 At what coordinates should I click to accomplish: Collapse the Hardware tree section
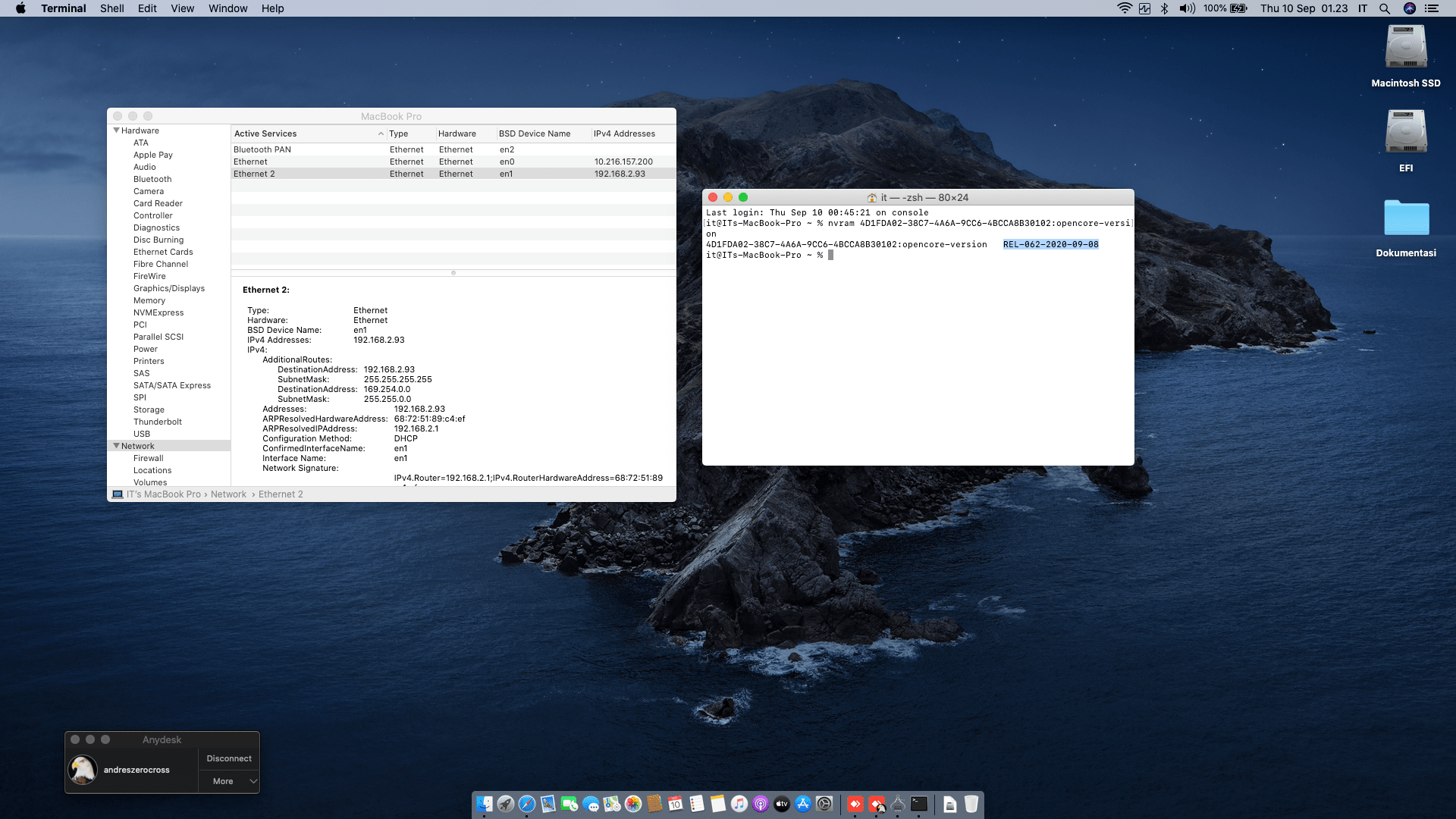pos(116,130)
